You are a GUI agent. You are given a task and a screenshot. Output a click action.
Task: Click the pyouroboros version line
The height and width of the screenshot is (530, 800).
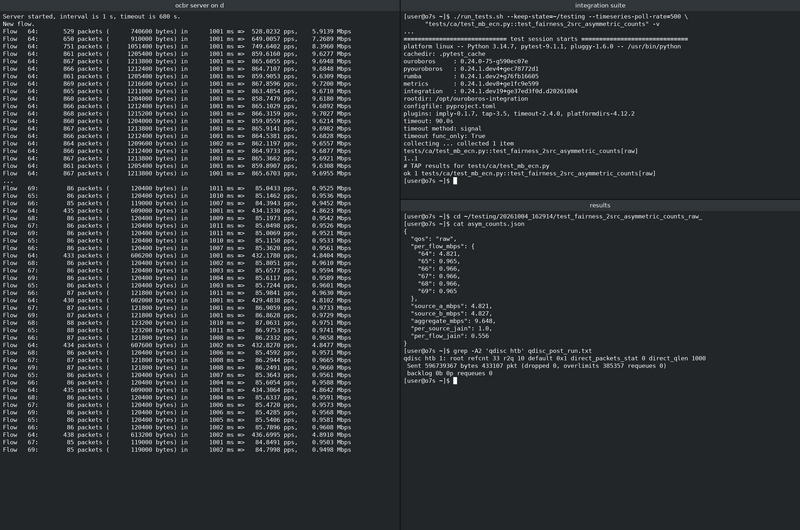pos(471,69)
